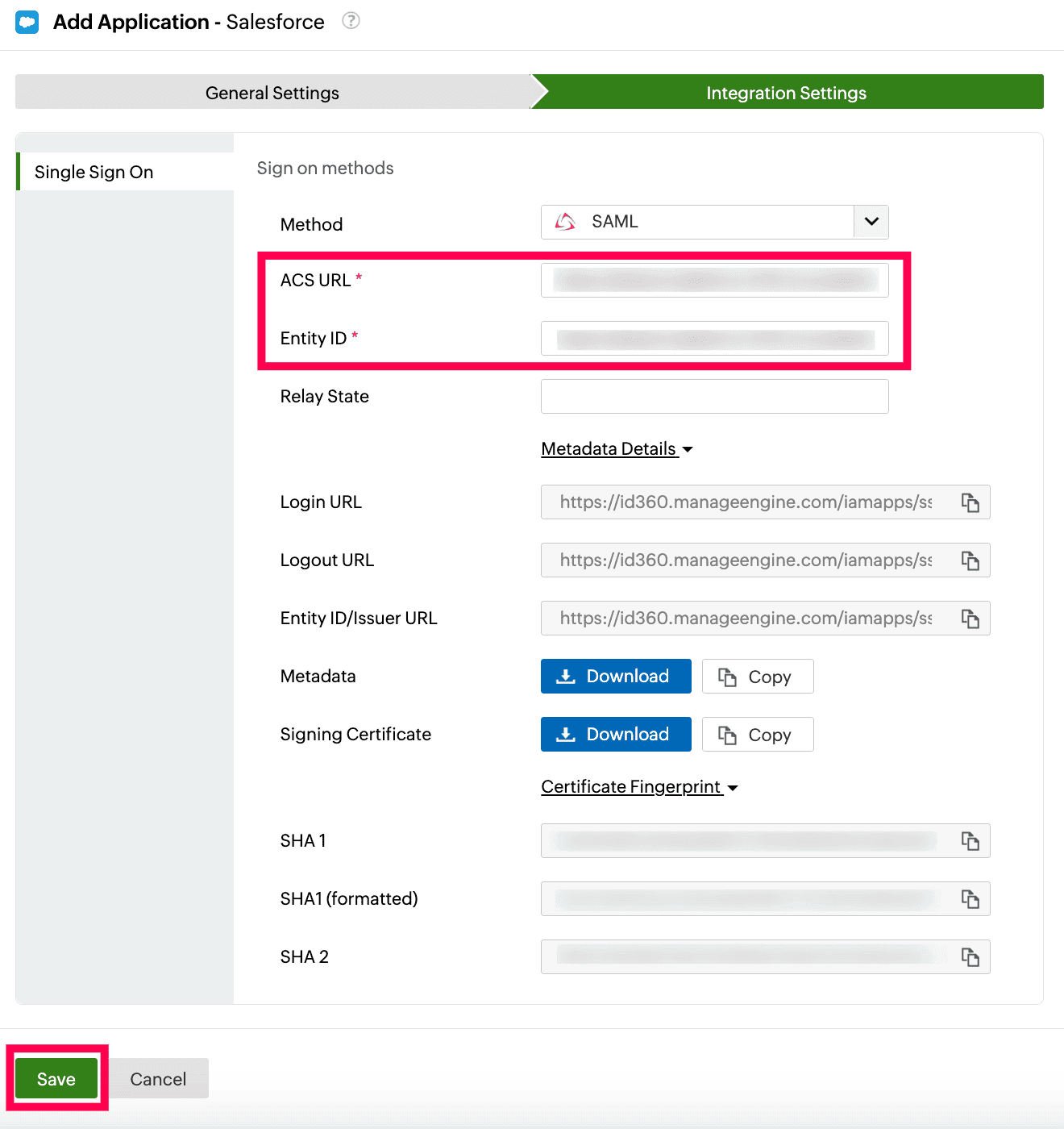Copy the Entity ID/Issuer URL
Screen dimensions: 1064x1129
970,618
